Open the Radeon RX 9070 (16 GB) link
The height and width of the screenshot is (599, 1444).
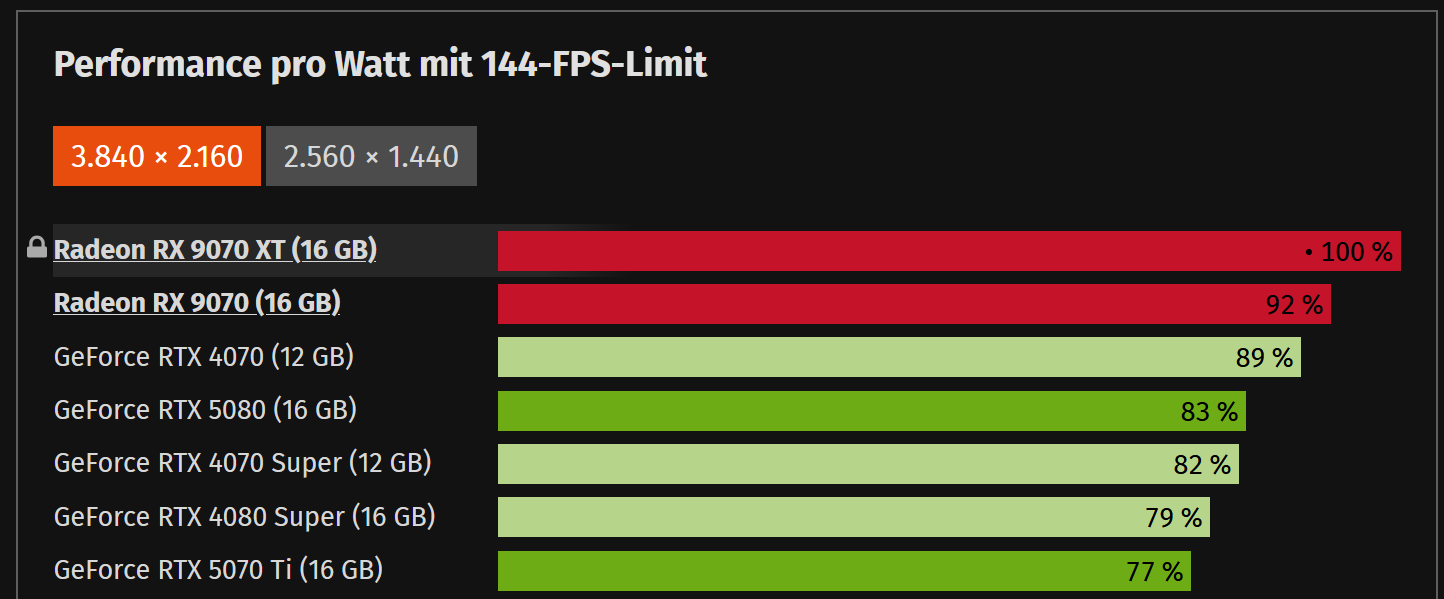pos(197,303)
